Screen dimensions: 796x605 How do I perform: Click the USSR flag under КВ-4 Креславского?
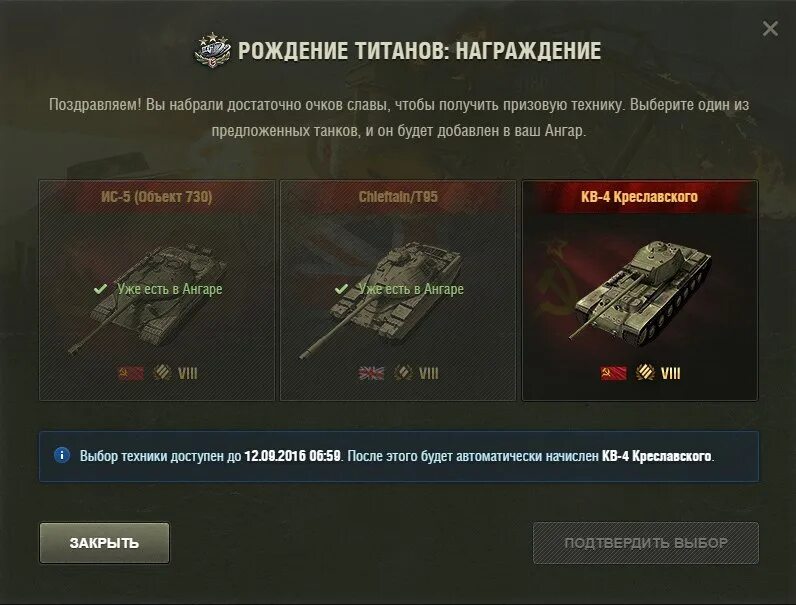[x=614, y=373]
